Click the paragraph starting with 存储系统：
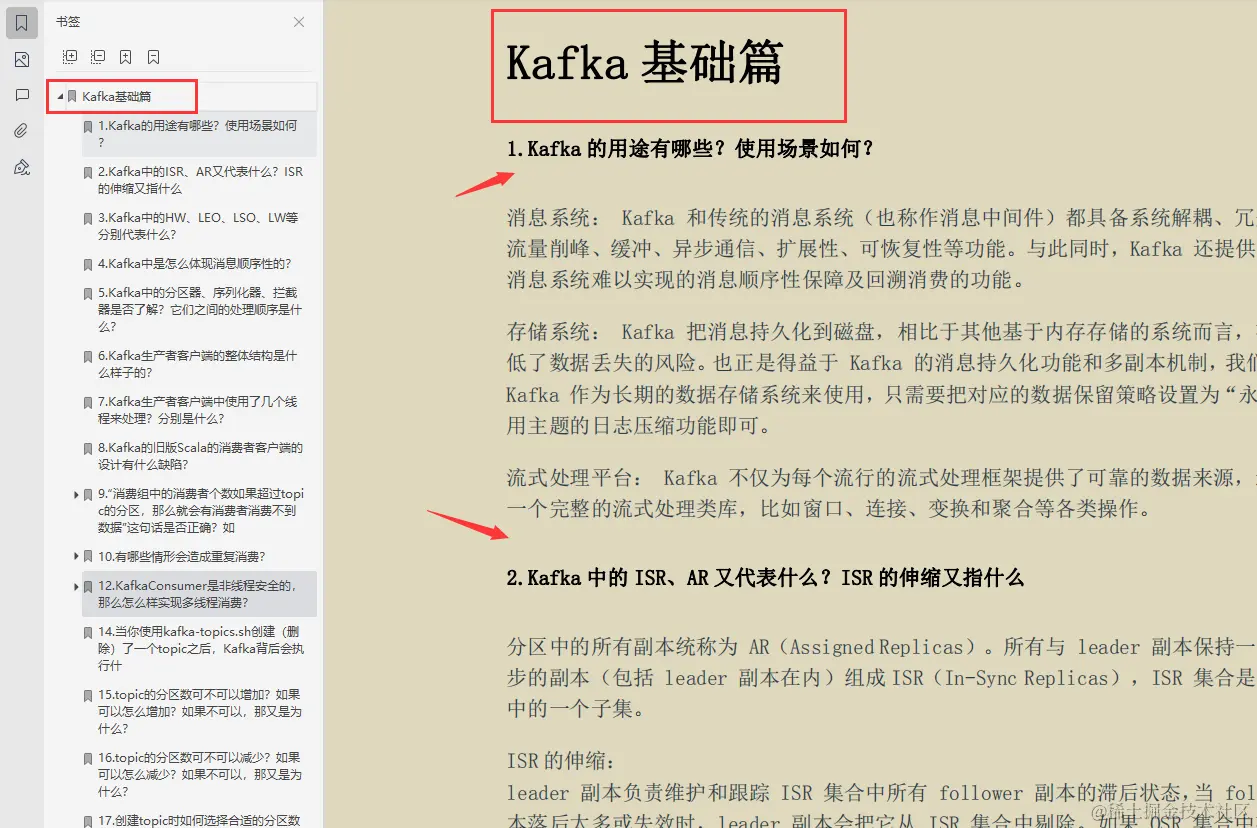Screen dimensions: 1257x828 tap(882, 378)
